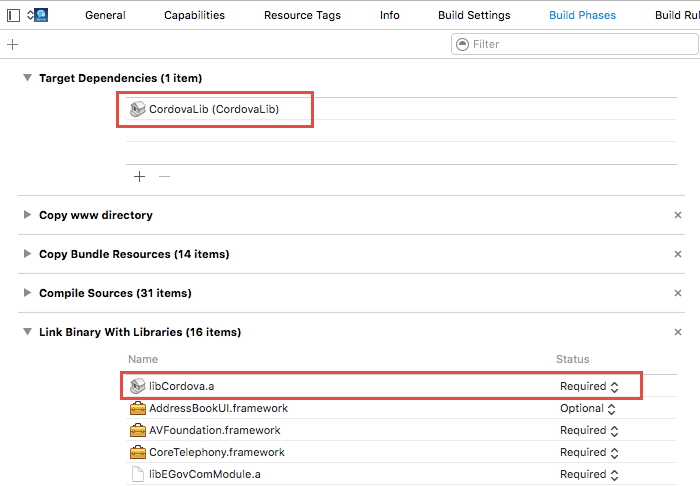
Task: Expand the Copy www directory section
Action: [x=27, y=215]
